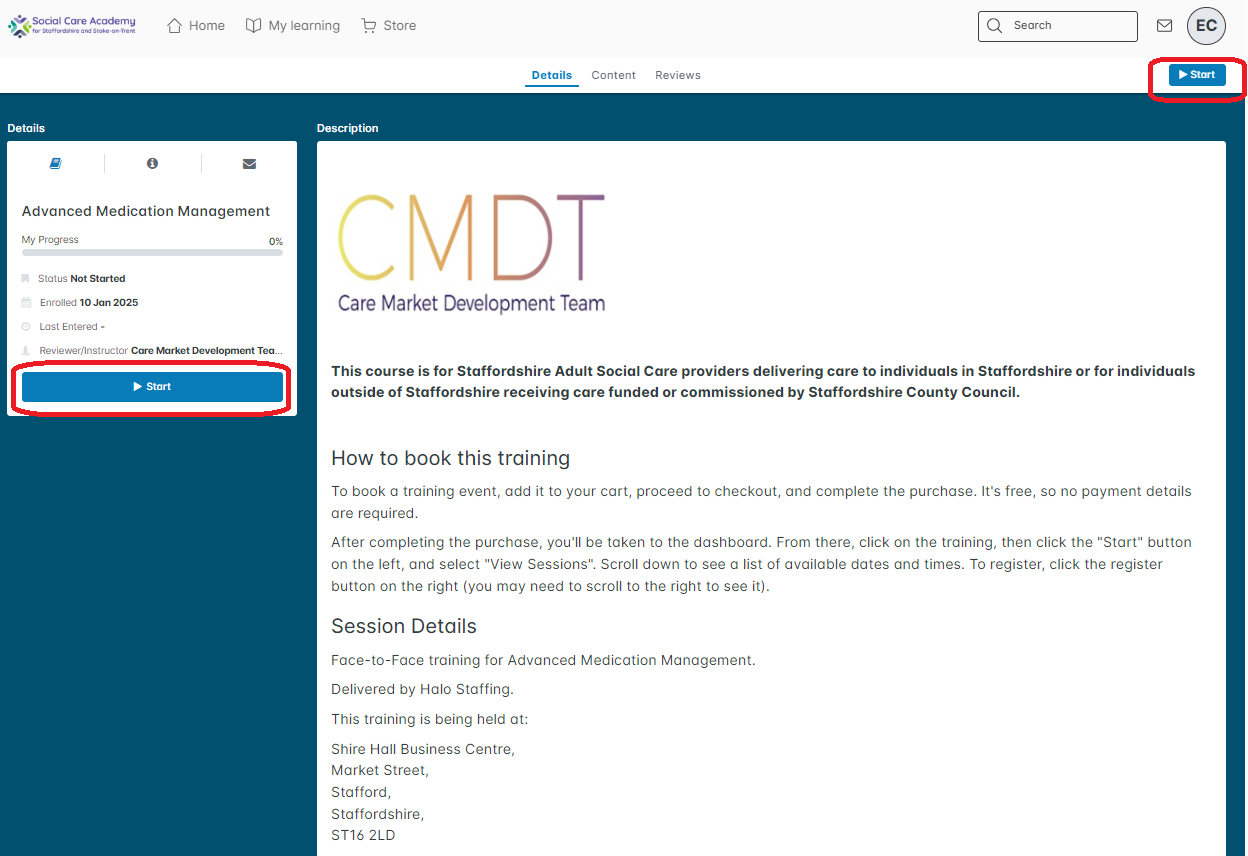Click the How to book this training heading

click(x=450, y=458)
